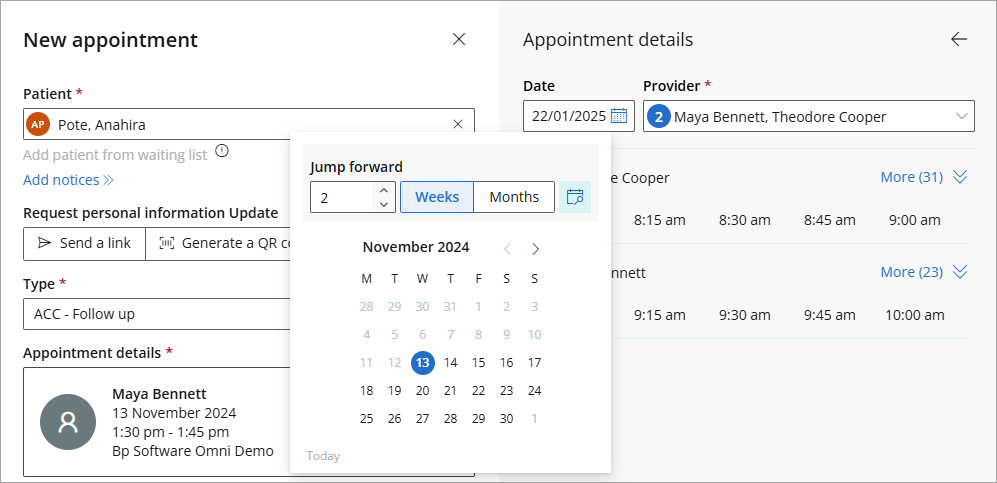Go to next month in calendar

click(535, 248)
